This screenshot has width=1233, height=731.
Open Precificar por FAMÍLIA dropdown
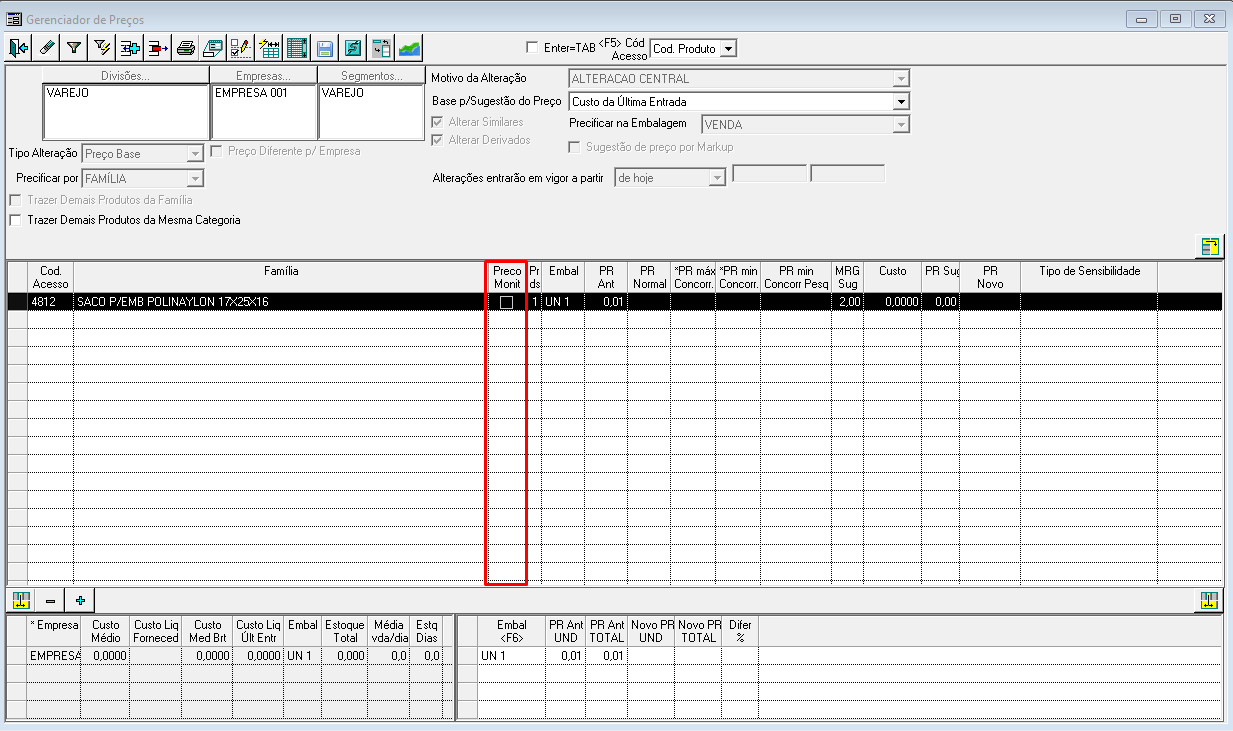click(x=195, y=178)
